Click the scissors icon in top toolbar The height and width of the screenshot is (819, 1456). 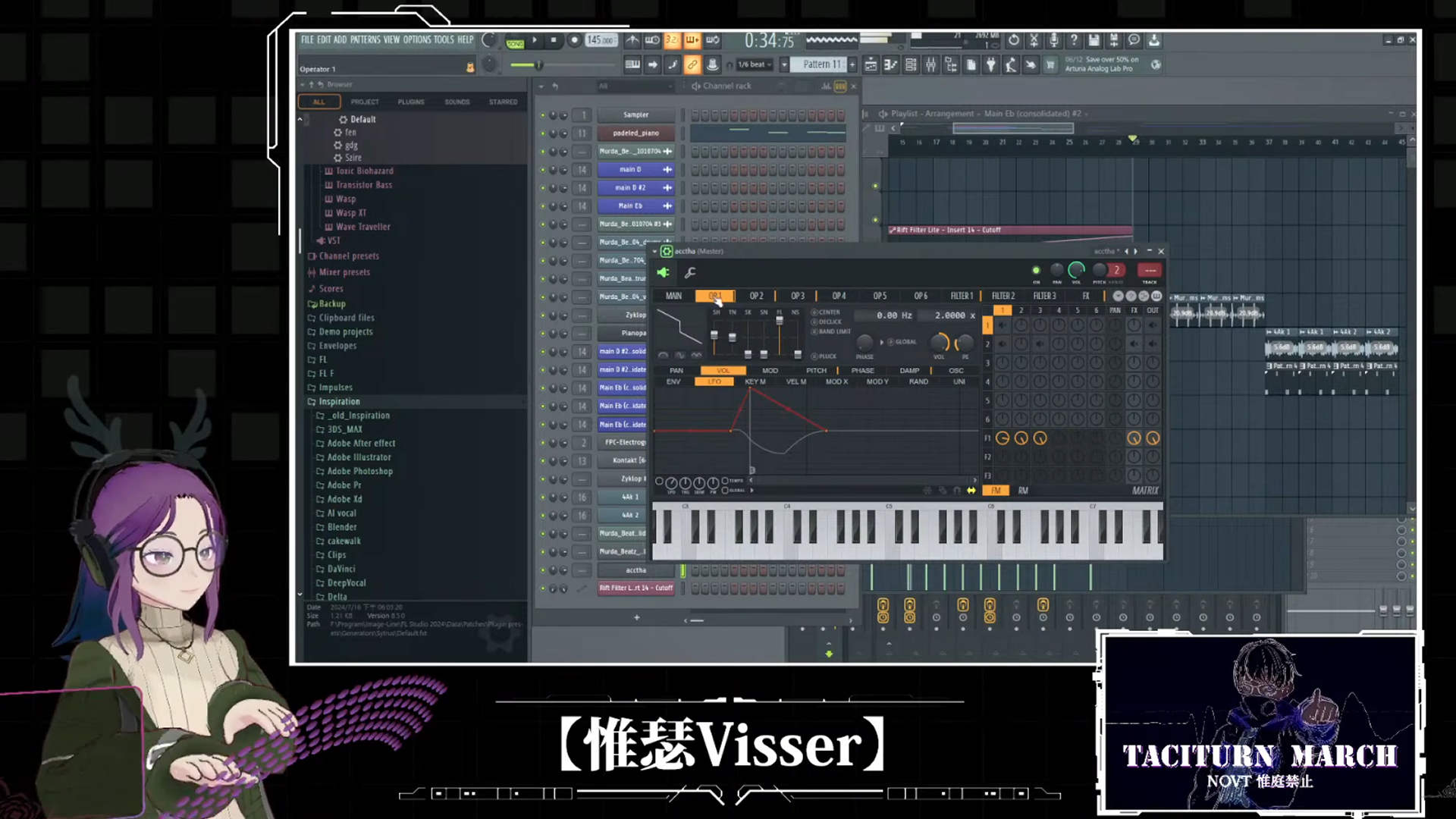point(1034,40)
